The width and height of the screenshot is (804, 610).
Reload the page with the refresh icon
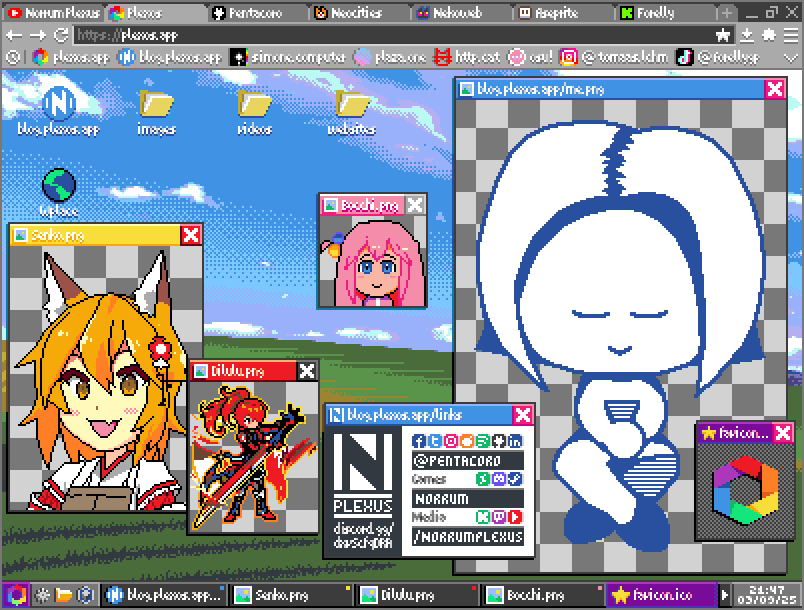[x=61, y=35]
